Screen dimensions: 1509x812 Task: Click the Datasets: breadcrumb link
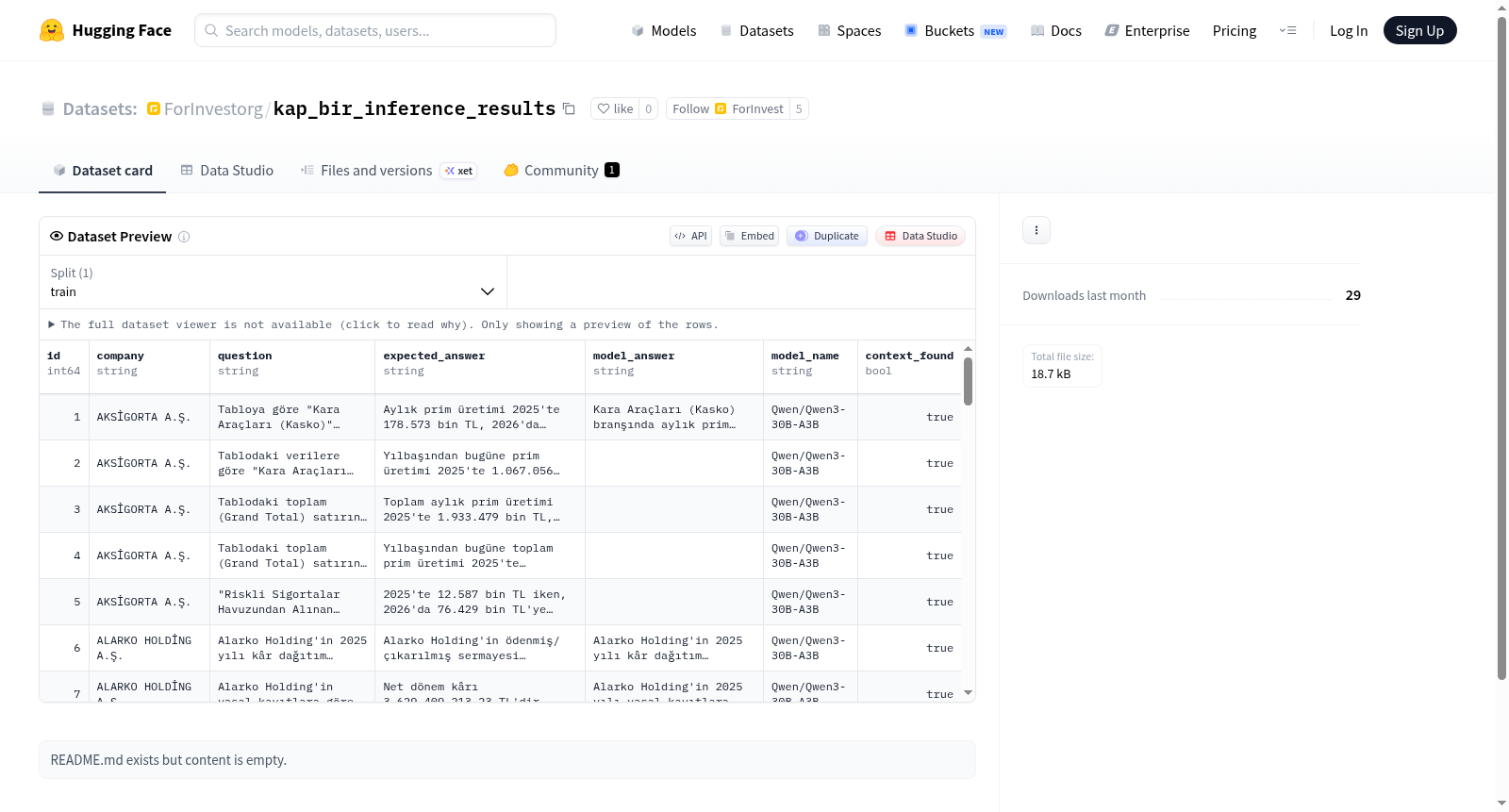pyautogui.click(x=100, y=108)
